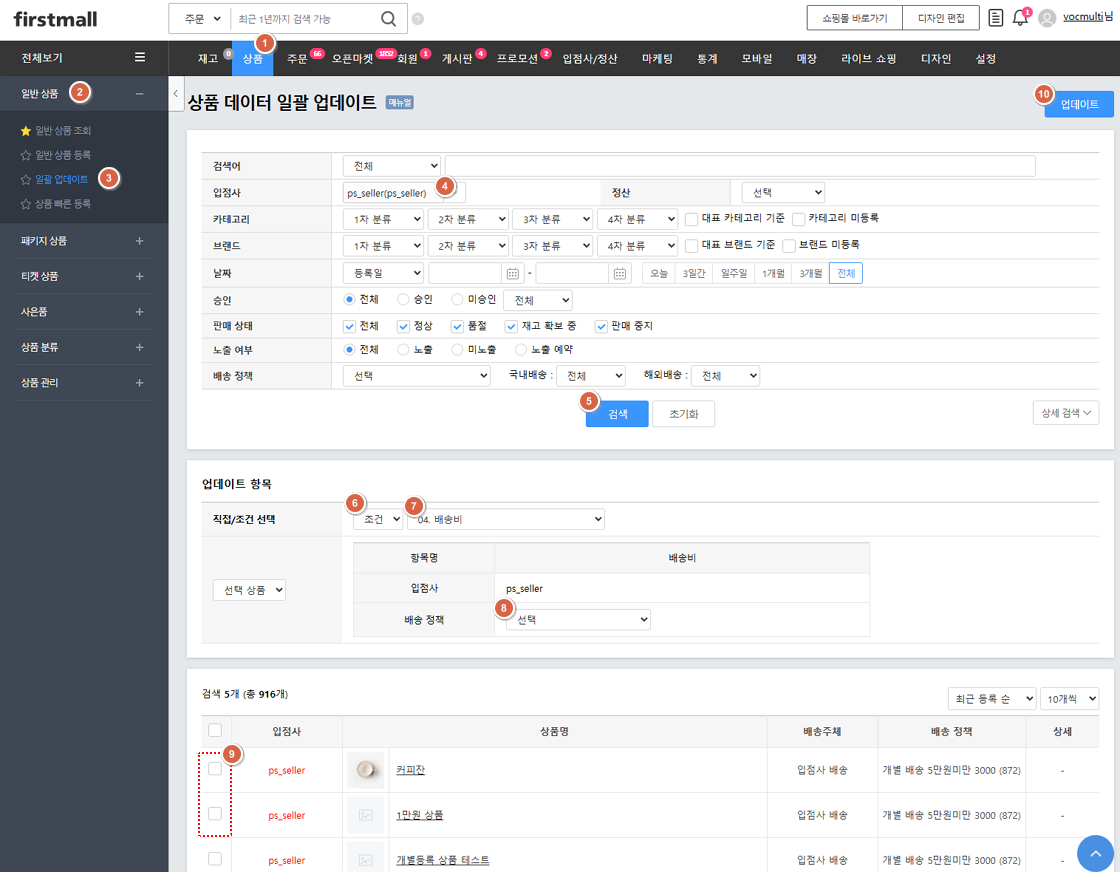The width and height of the screenshot is (1120, 872).
Task: Expand the 상품 관리 sidebar section
Action: point(139,383)
